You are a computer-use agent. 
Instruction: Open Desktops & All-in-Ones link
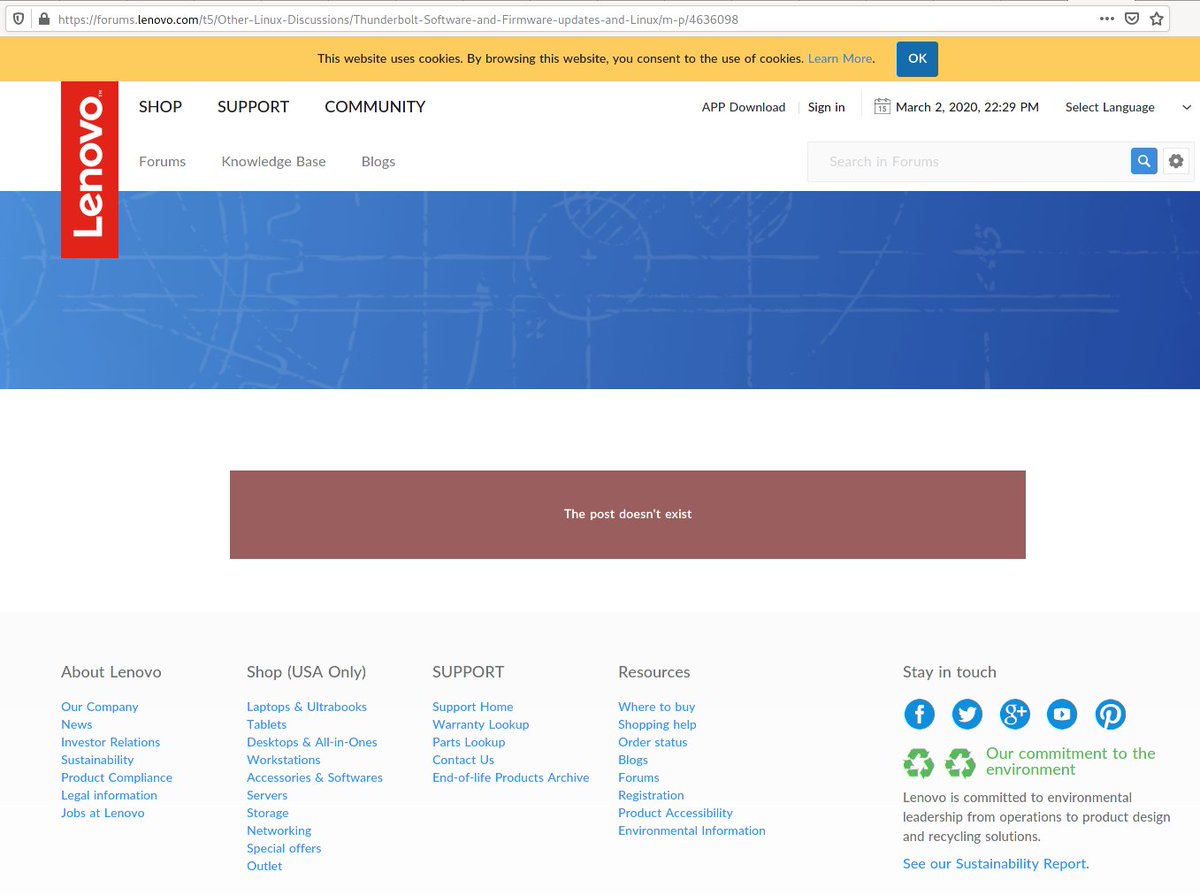(x=312, y=742)
